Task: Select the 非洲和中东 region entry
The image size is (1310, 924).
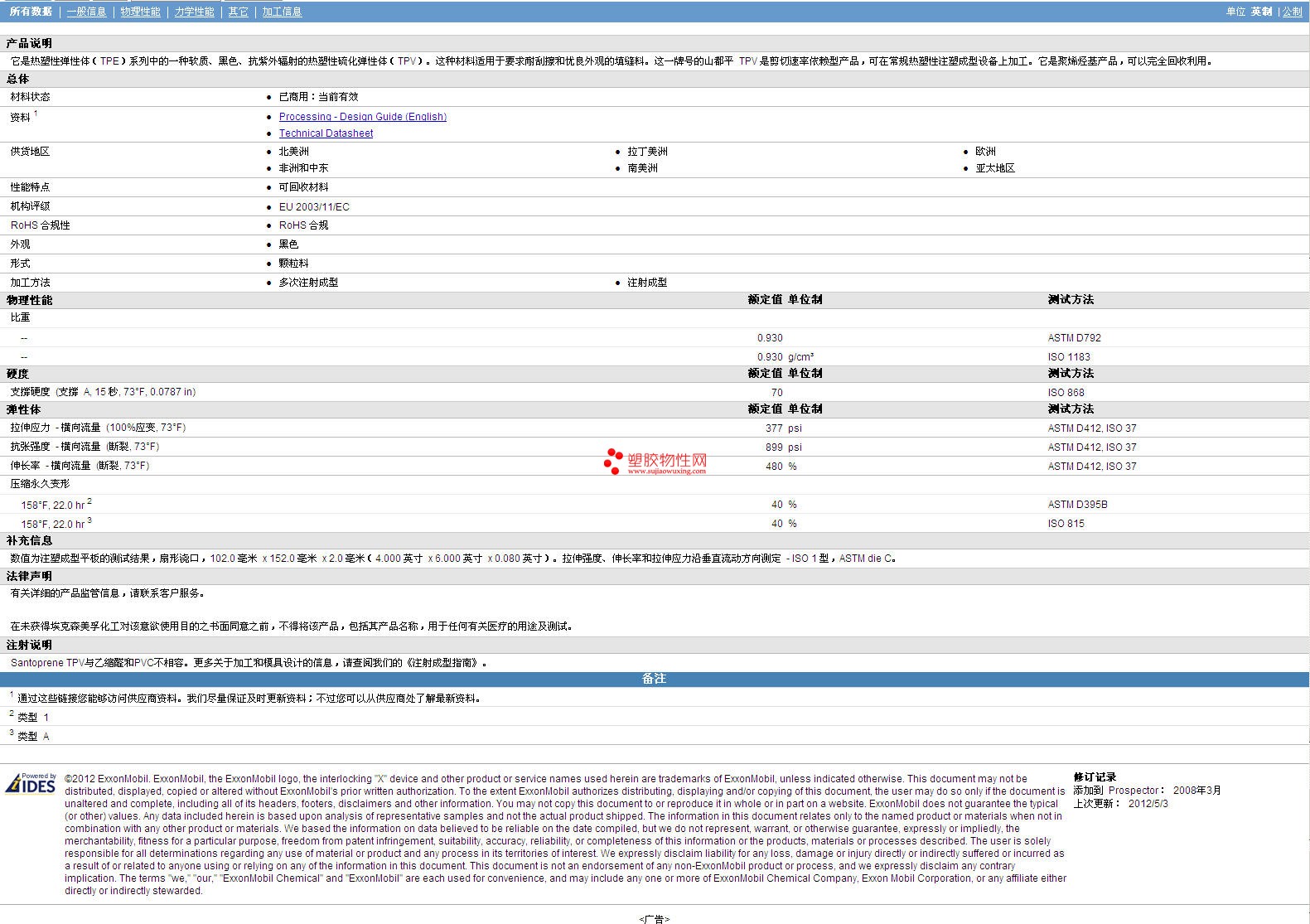Action: (303, 168)
